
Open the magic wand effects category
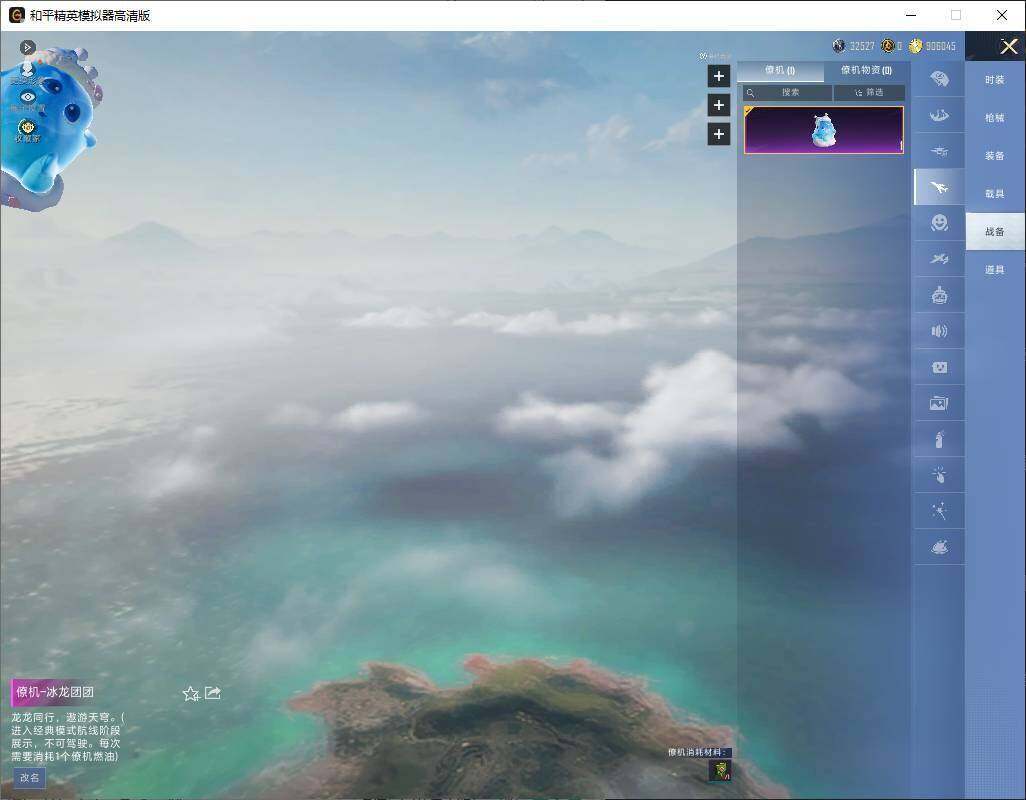[939, 511]
